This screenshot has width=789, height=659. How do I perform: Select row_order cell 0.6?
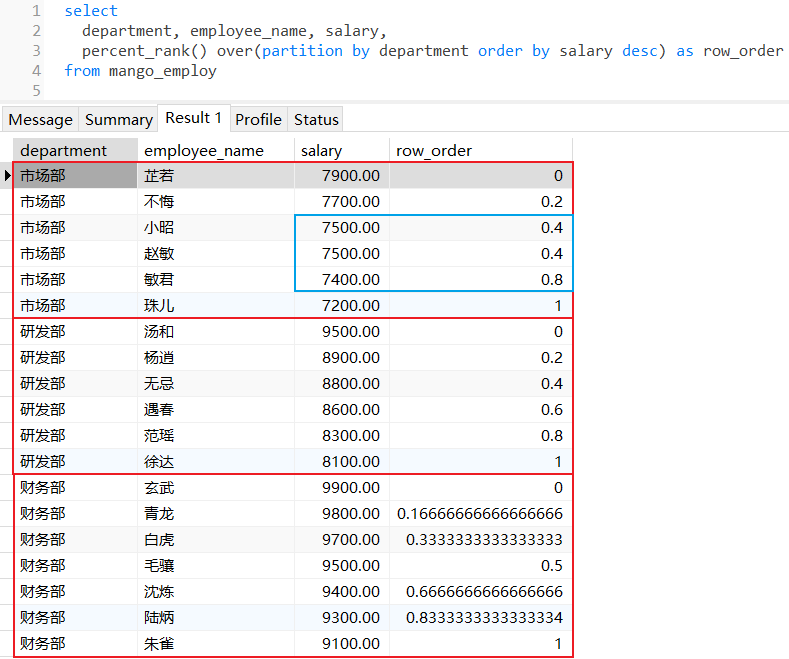click(x=481, y=409)
